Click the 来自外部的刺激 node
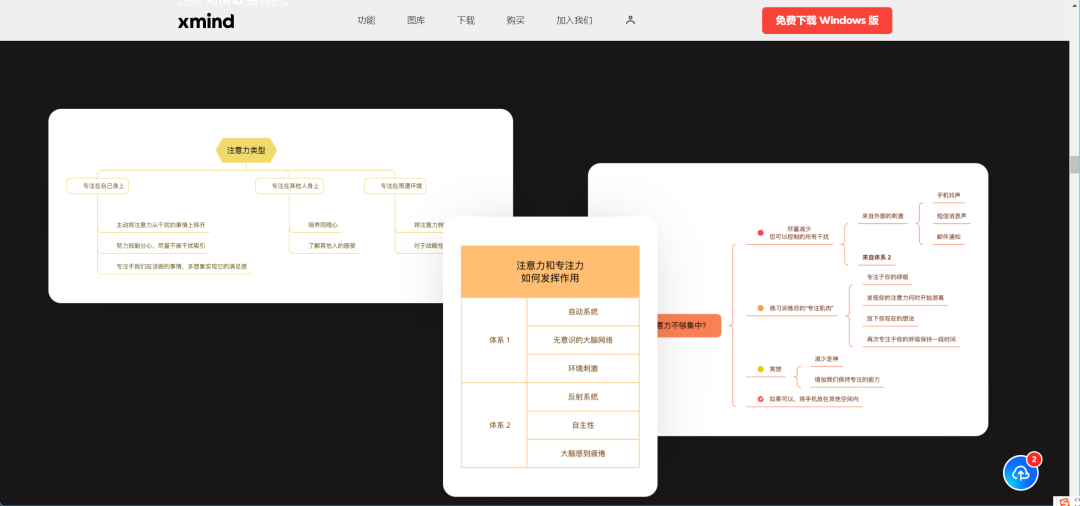The height and width of the screenshot is (506, 1080). point(882,216)
